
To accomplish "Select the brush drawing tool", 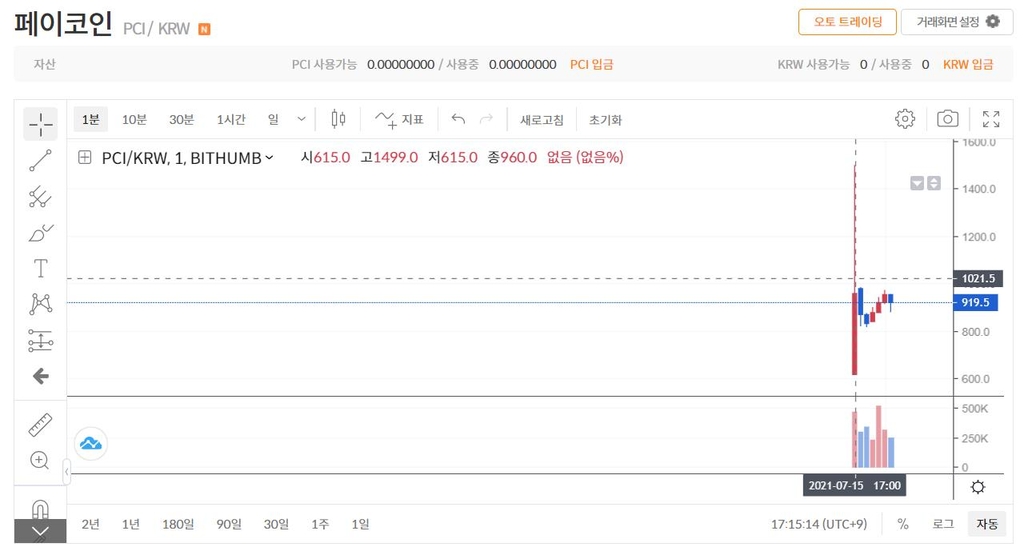I will pyautogui.click(x=40, y=233).
